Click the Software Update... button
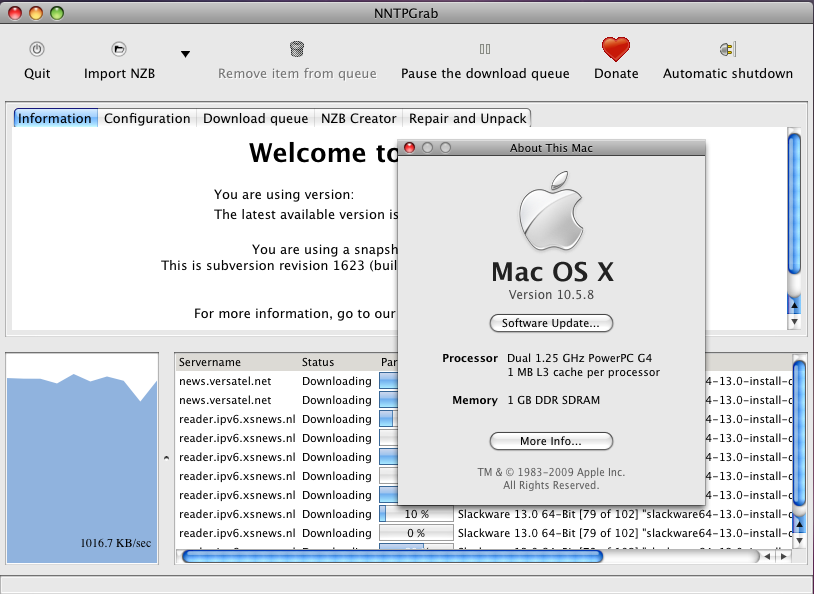The width and height of the screenshot is (814, 594). tap(551, 323)
